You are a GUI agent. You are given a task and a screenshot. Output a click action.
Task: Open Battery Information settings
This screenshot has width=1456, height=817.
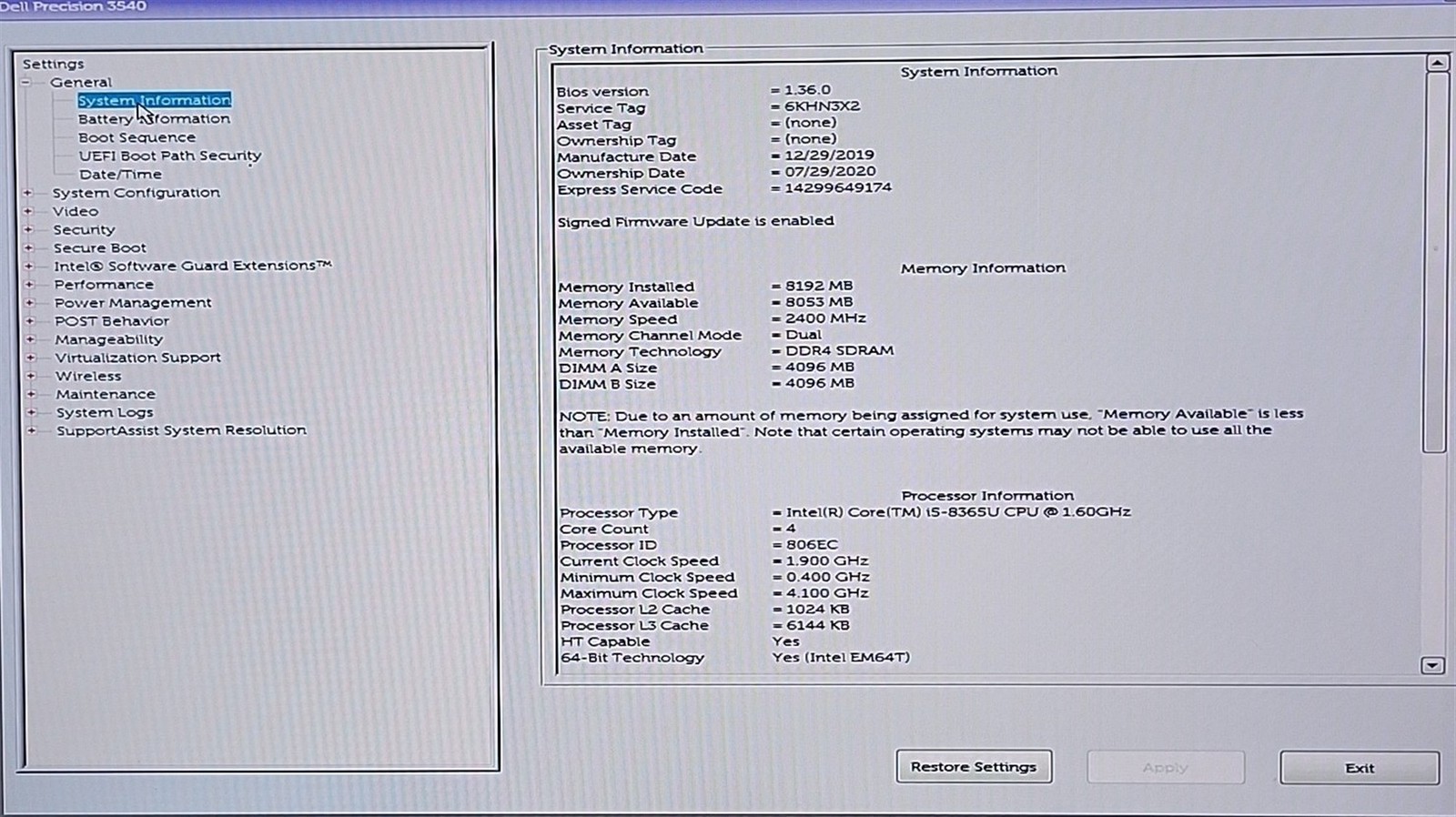154,119
